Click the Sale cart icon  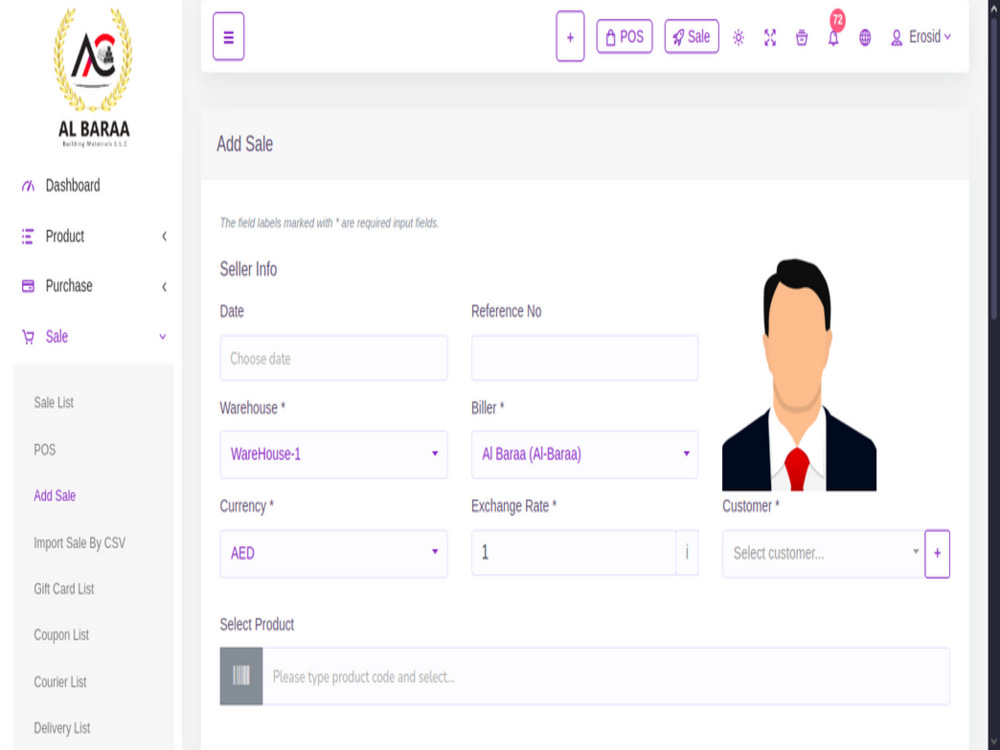[x=28, y=337]
